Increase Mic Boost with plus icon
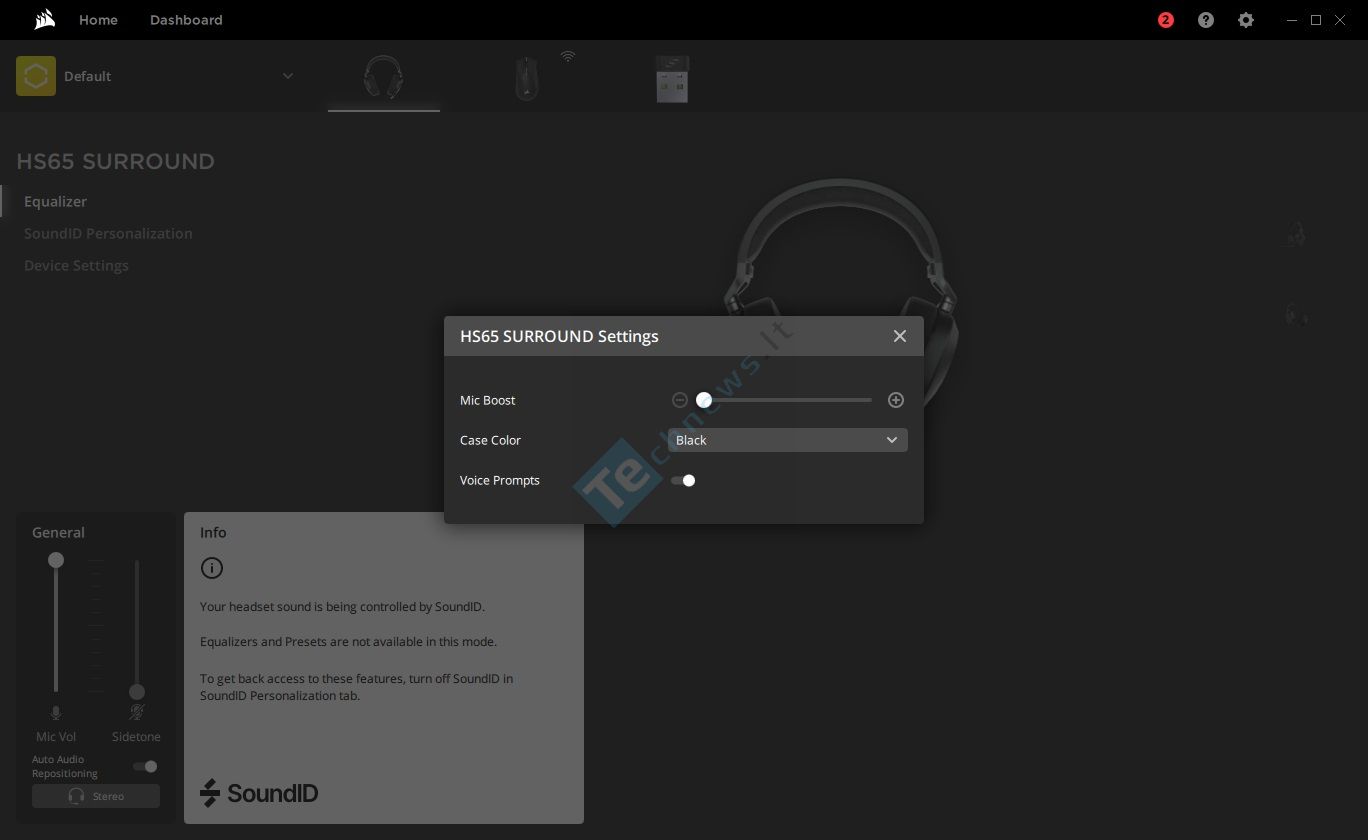 click(x=896, y=400)
